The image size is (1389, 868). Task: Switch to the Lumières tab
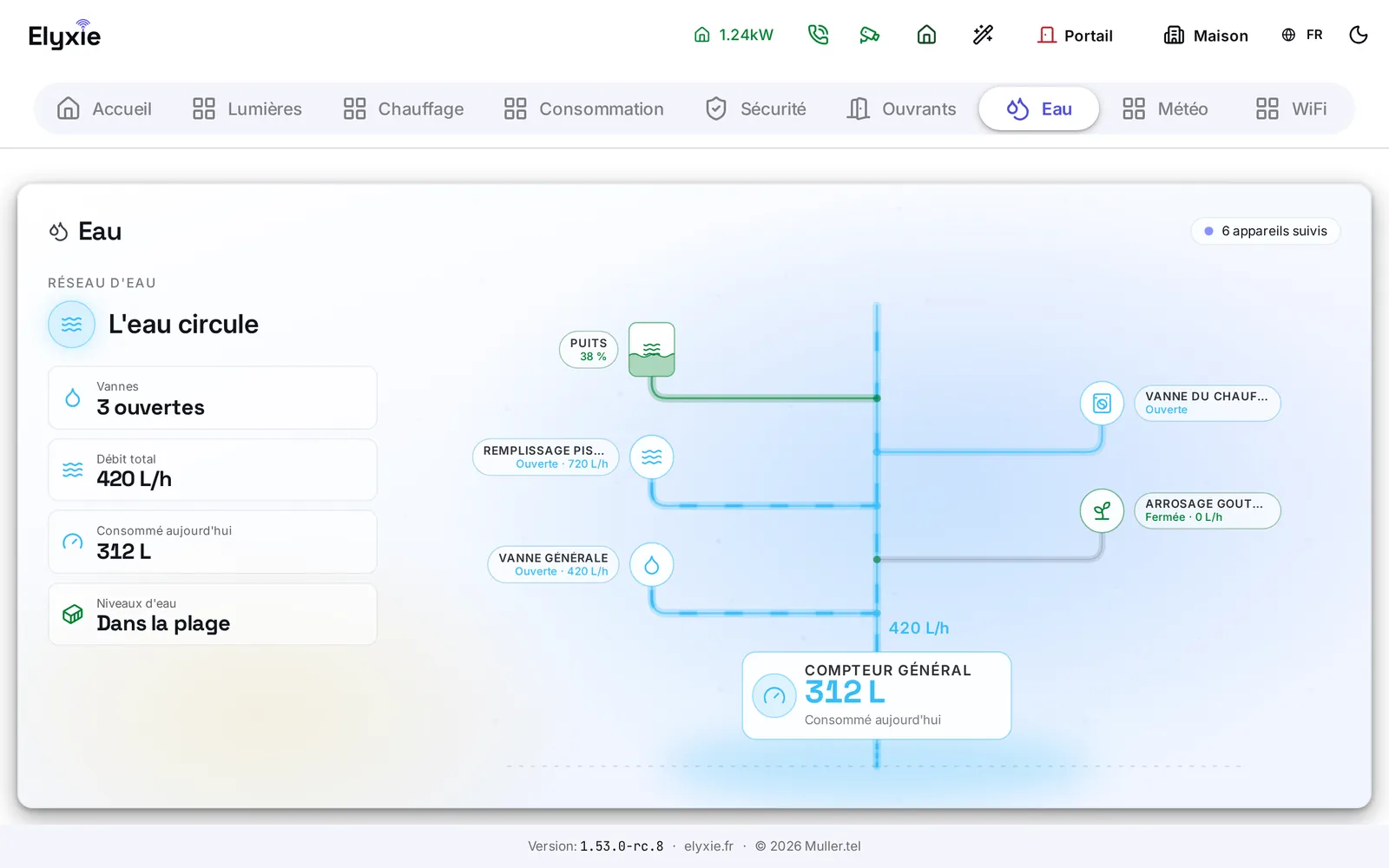[x=247, y=108]
